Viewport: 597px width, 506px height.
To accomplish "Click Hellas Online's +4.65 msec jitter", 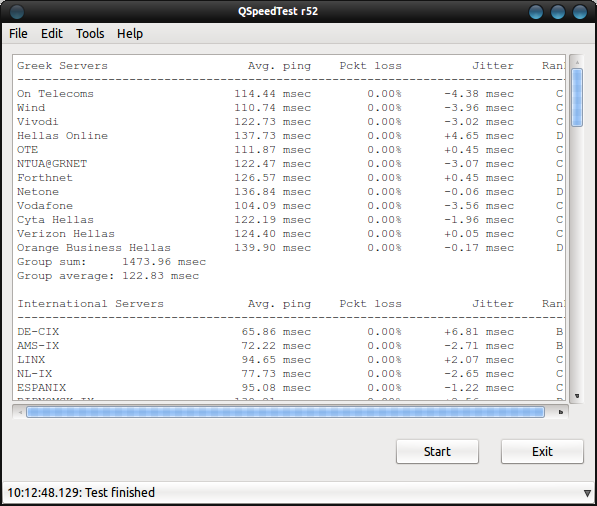I will click(479, 136).
